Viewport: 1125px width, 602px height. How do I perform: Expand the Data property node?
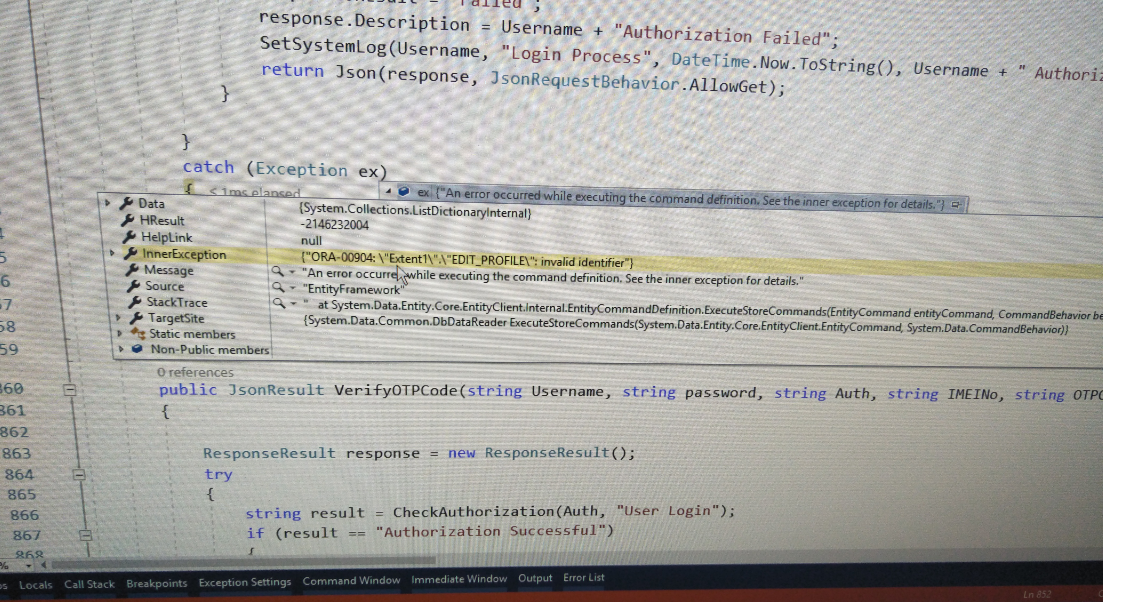tap(108, 203)
